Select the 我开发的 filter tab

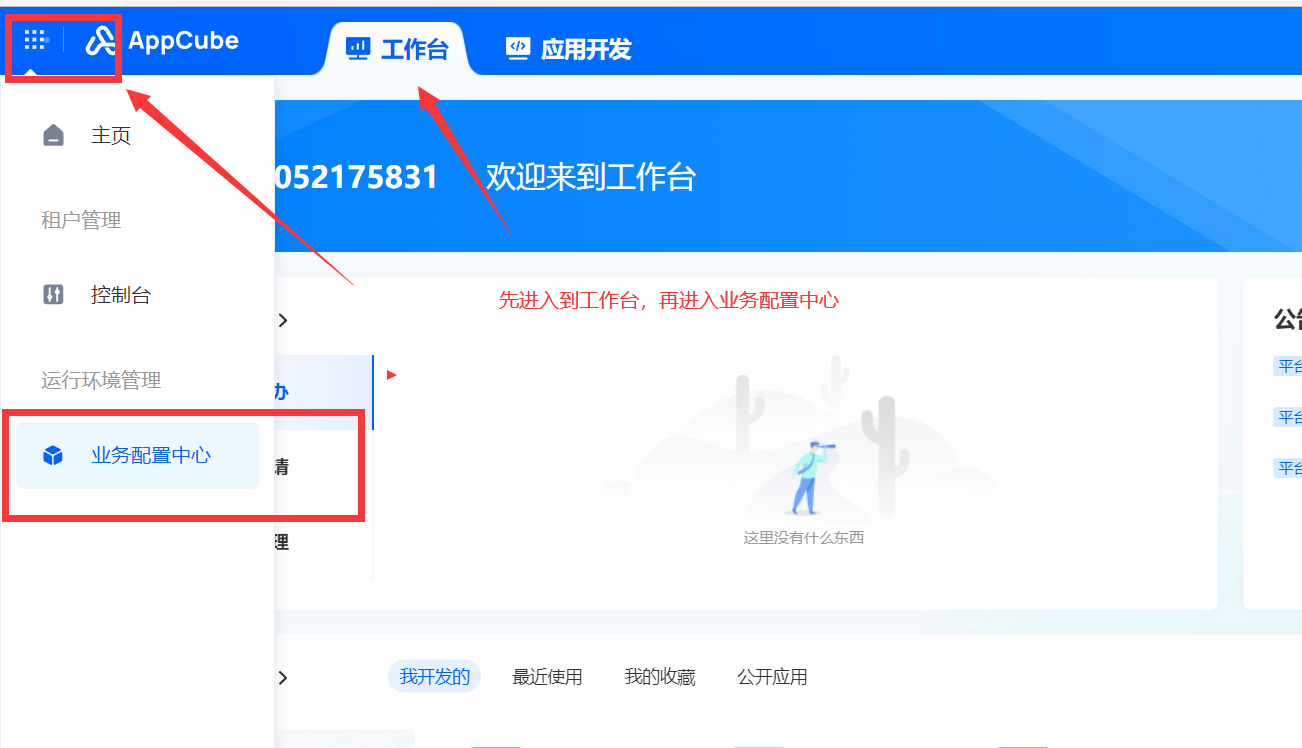pyautogui.click(x=434, y=677)
